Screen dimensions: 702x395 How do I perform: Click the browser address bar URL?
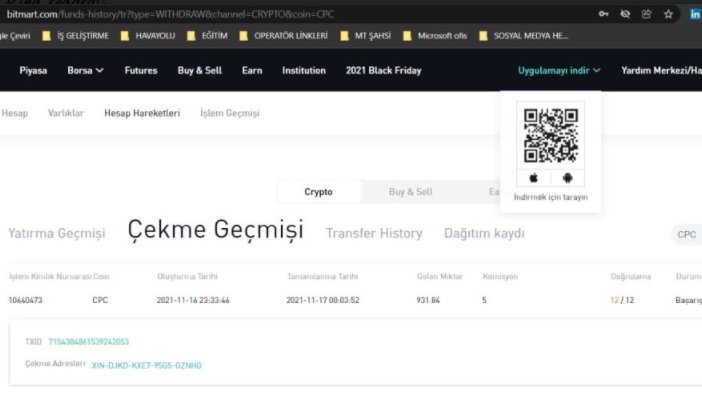(x=170, y=14)
